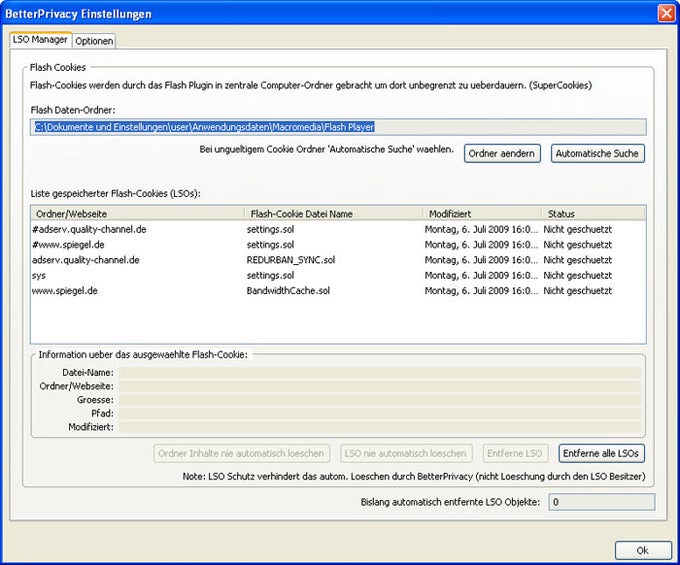Focus the Flash Daten-Ordner path field
680x565 pixels.
pos(338,127)
